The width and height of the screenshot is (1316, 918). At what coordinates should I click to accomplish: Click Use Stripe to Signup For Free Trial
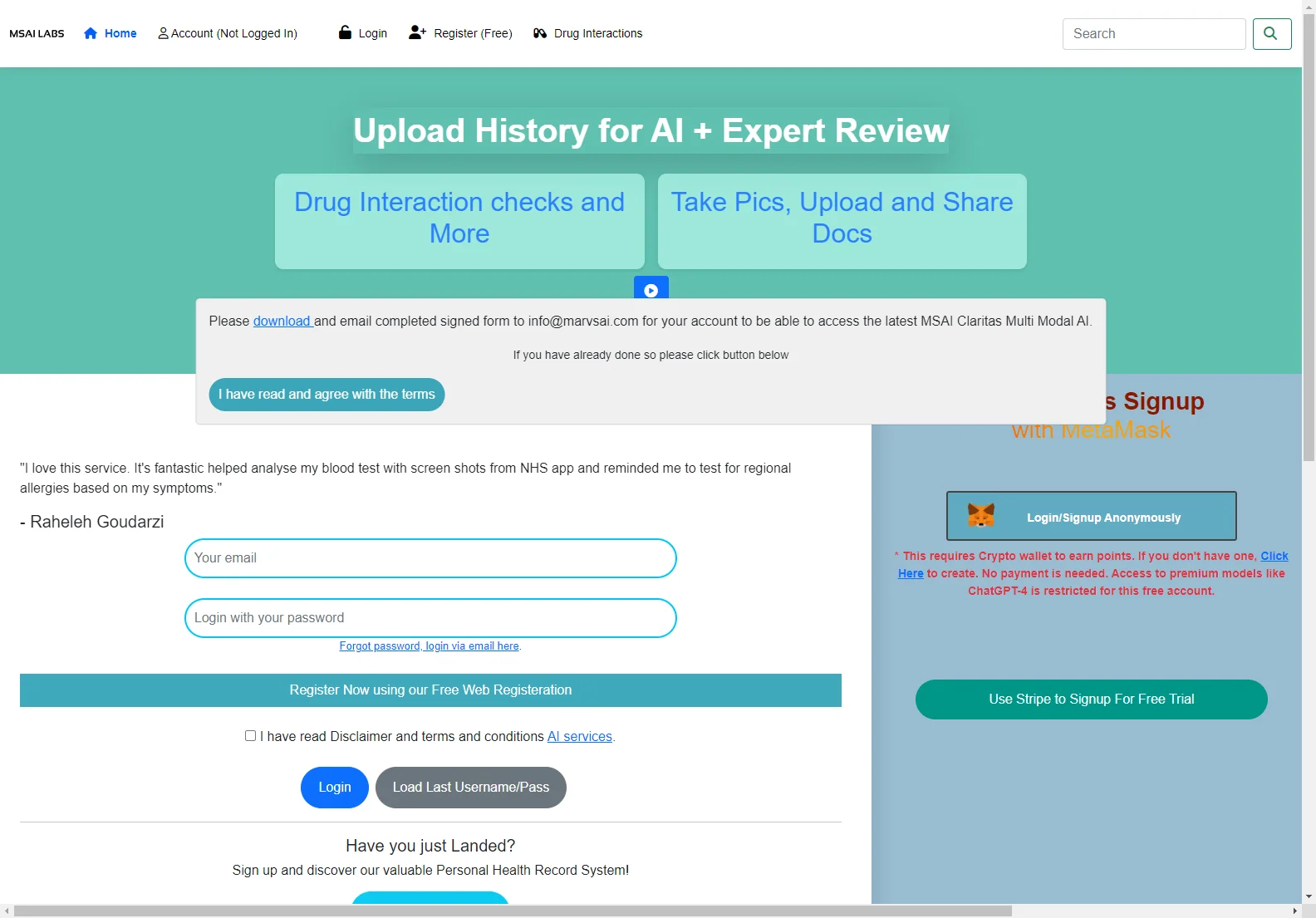pos(1091,700)
